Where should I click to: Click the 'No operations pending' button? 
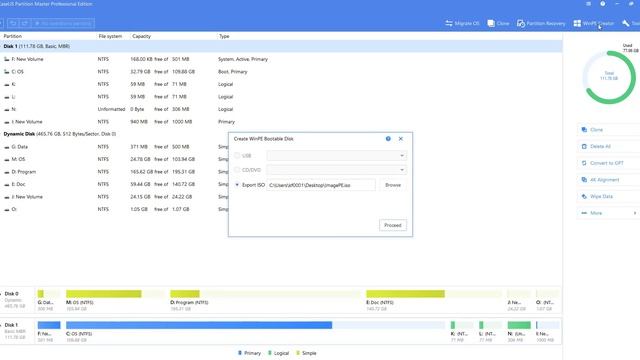point(63,23)
